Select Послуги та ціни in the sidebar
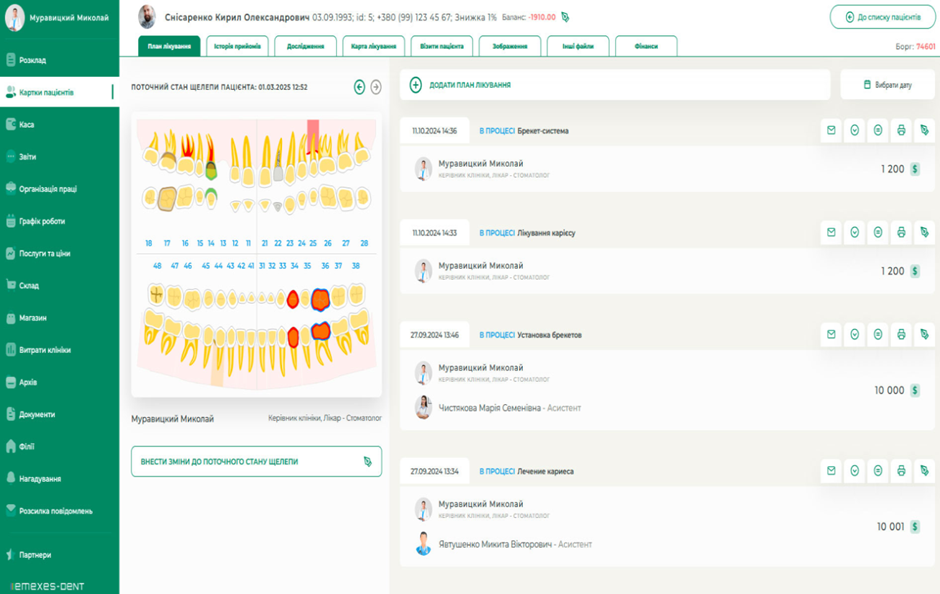 click(44, 254)
